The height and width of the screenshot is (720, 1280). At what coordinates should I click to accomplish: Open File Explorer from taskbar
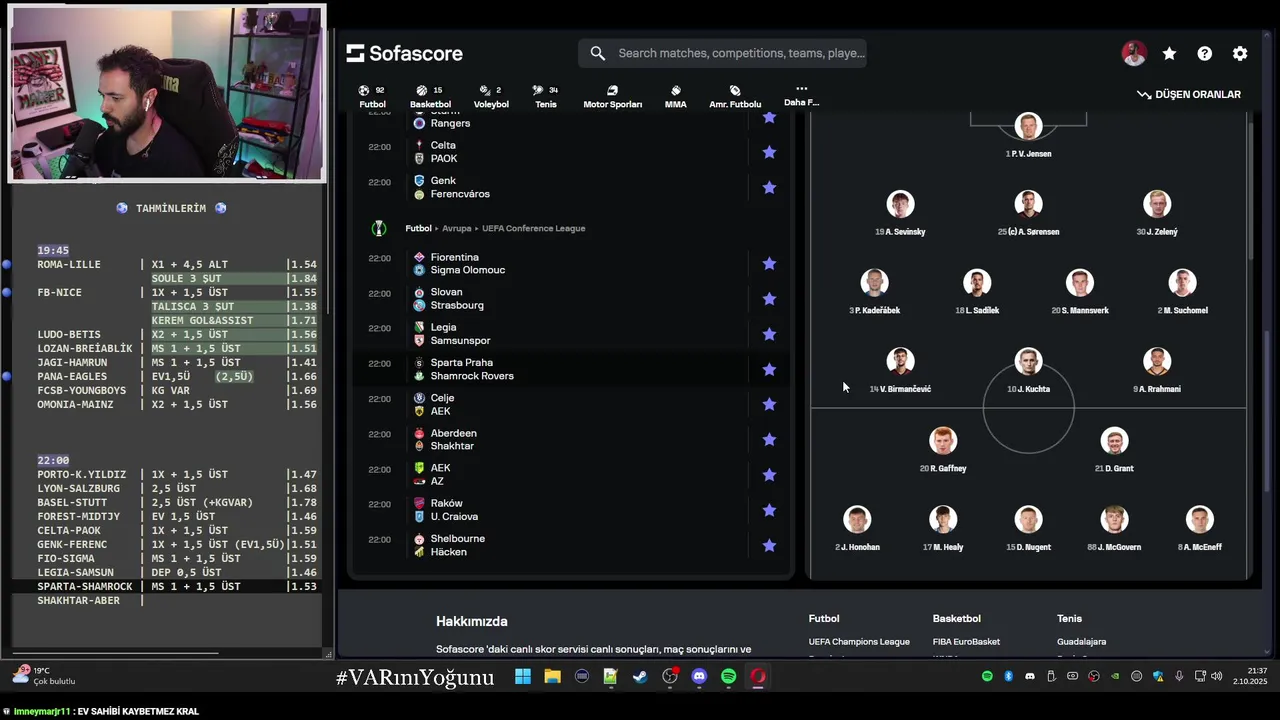coord(552,677)
